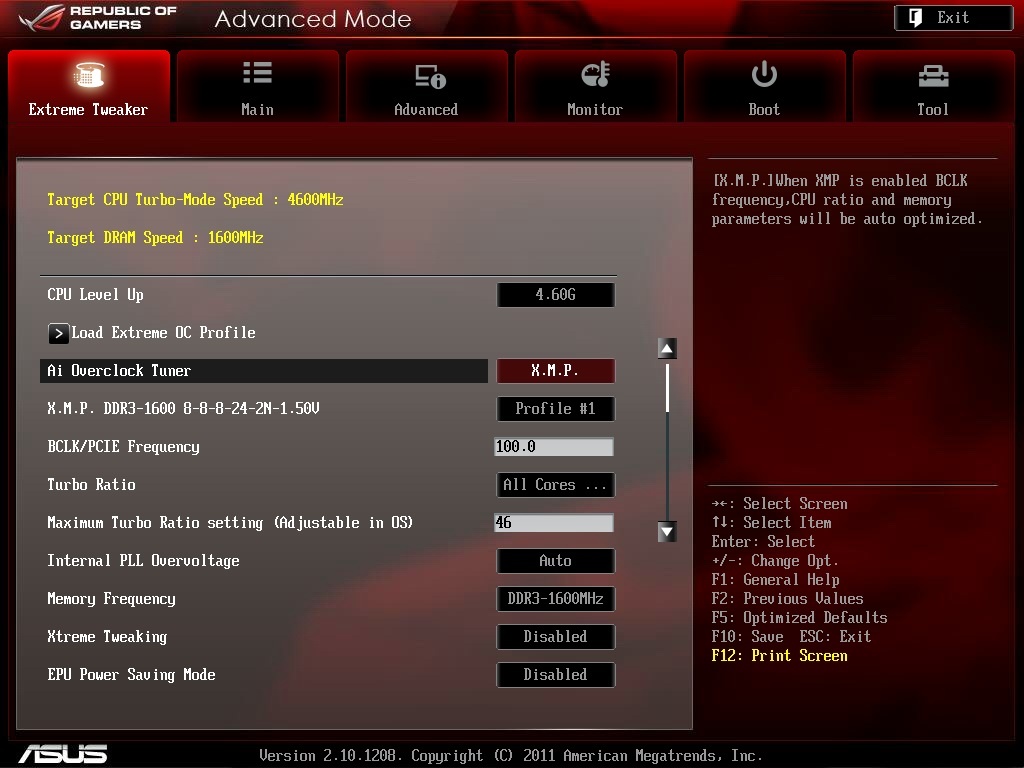Open Internal PLL Overvoltage Auto dropdown
1024x768 pixels.
point(556,560)
